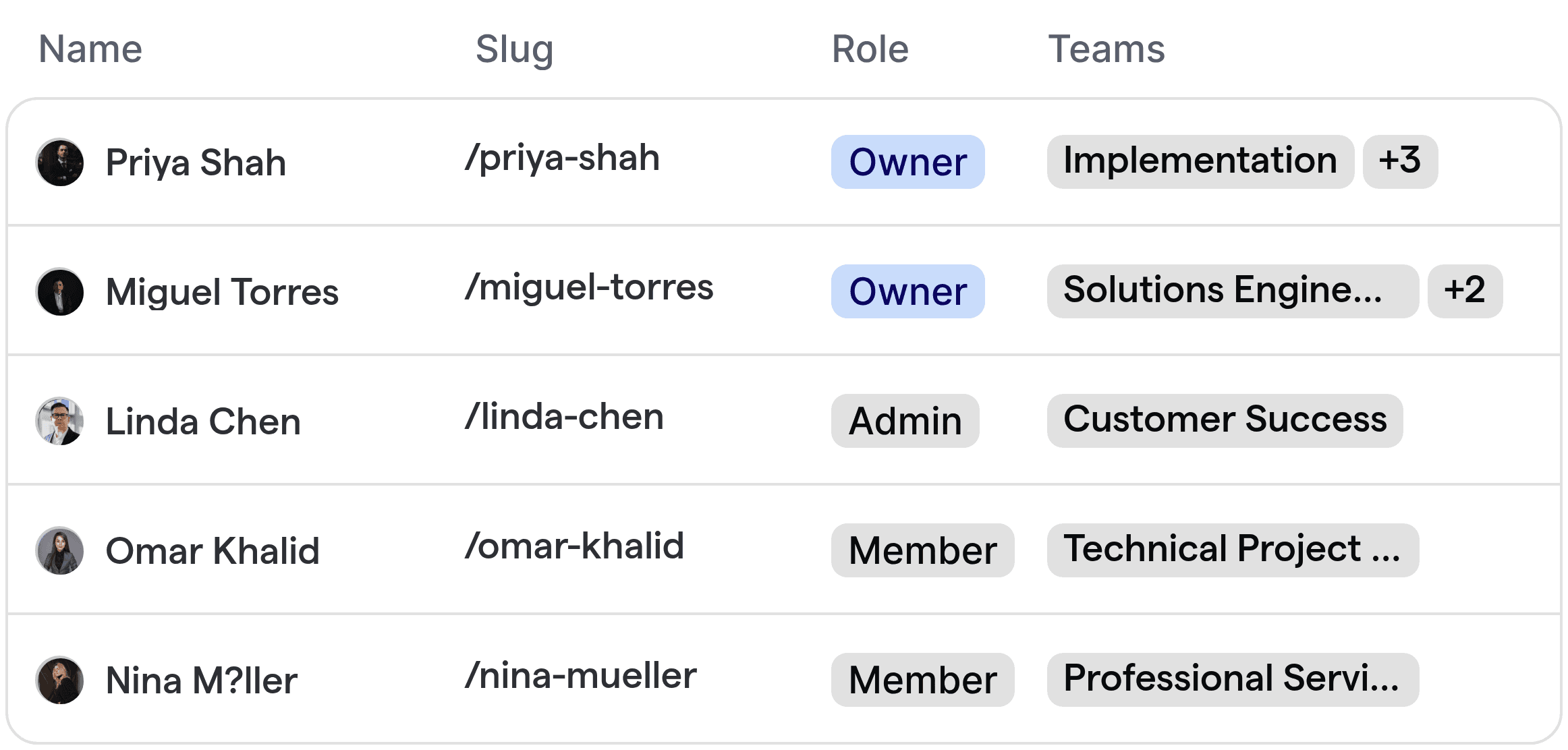Click the Customer Success team tag
Screen dimensions: 1568x750
1225,421
